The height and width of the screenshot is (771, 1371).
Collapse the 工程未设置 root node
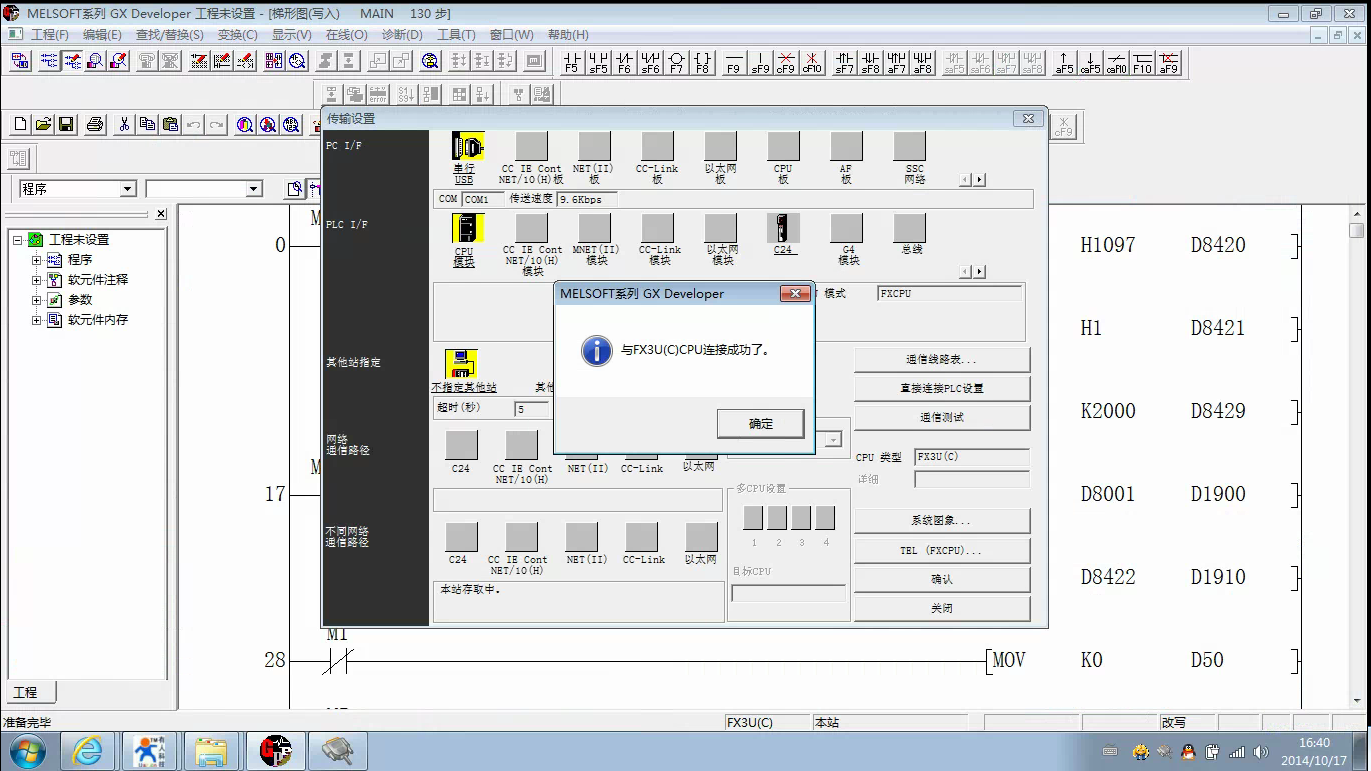coord(17,240)
